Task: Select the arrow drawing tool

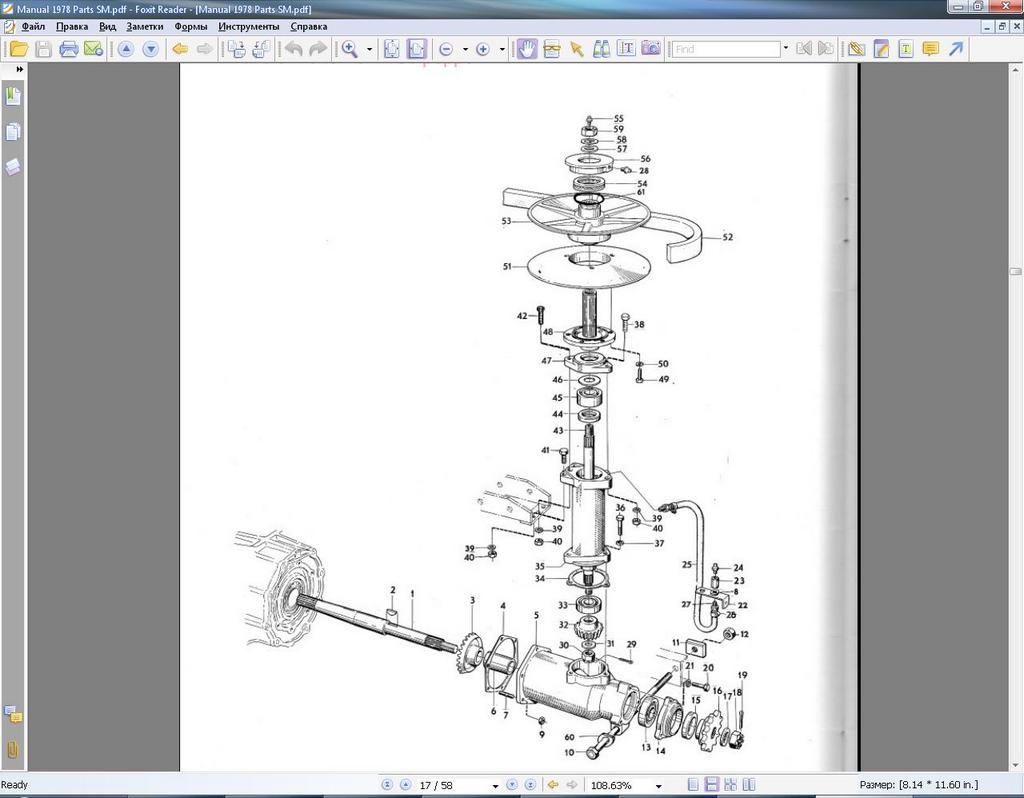Action: click(x=956, y=48)
